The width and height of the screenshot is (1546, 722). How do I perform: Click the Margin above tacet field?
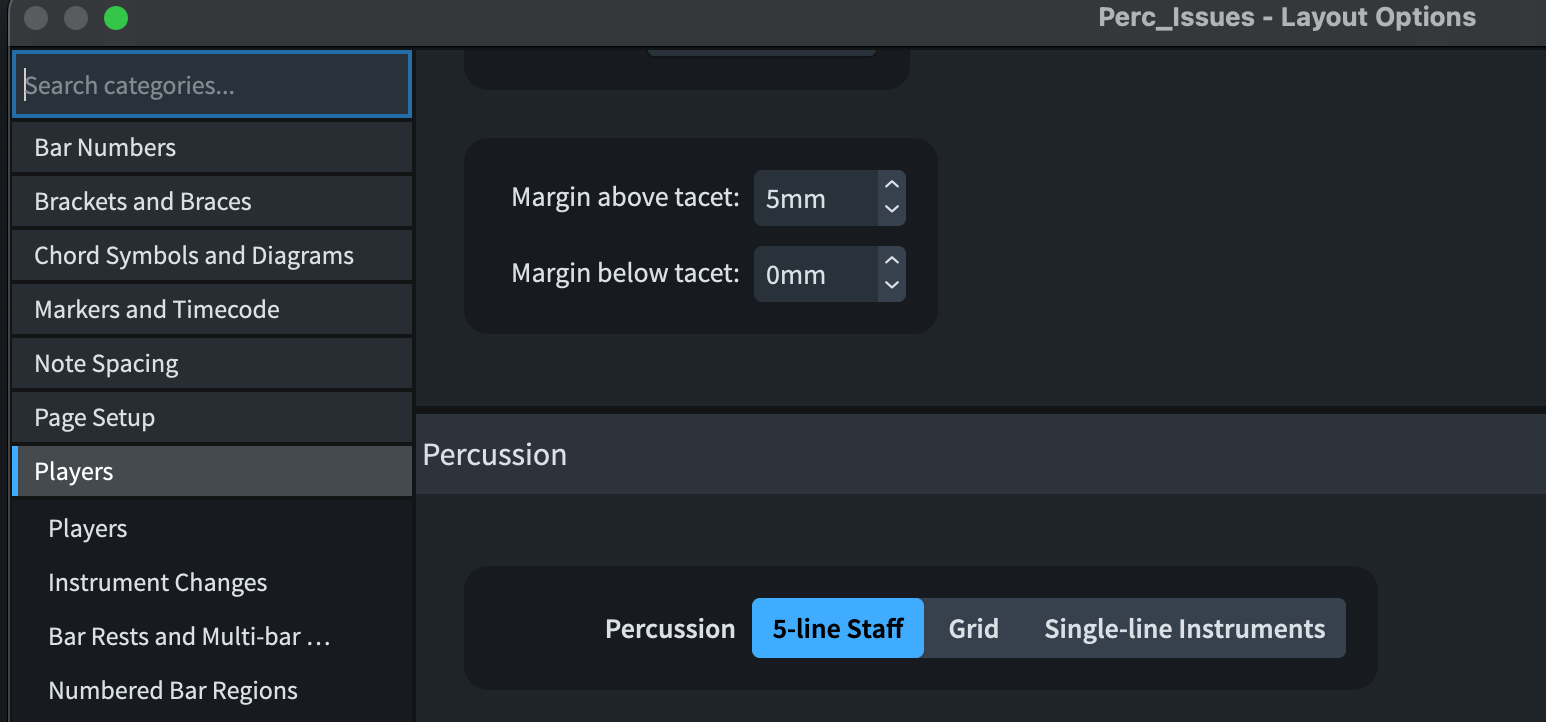(x=815, y=198)
